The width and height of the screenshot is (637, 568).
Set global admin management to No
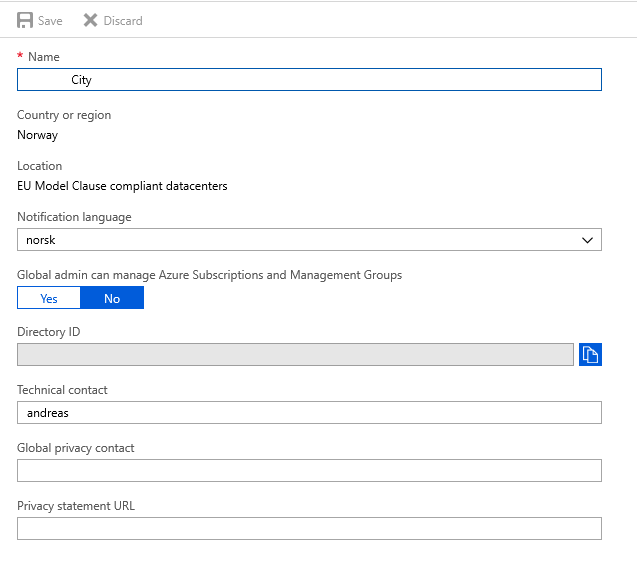[x=112, y=298]
